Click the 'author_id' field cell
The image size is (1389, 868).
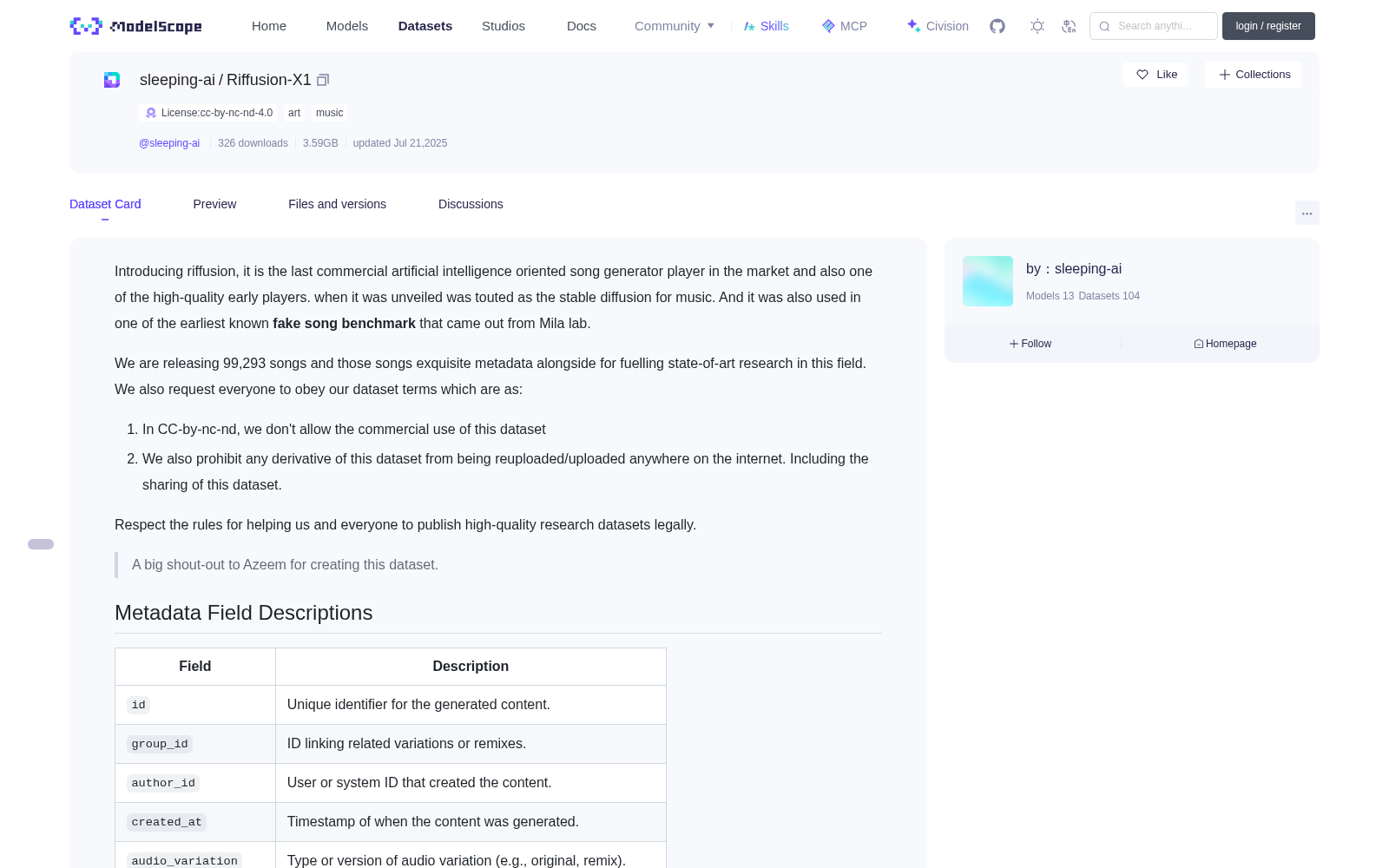(195, 783)
